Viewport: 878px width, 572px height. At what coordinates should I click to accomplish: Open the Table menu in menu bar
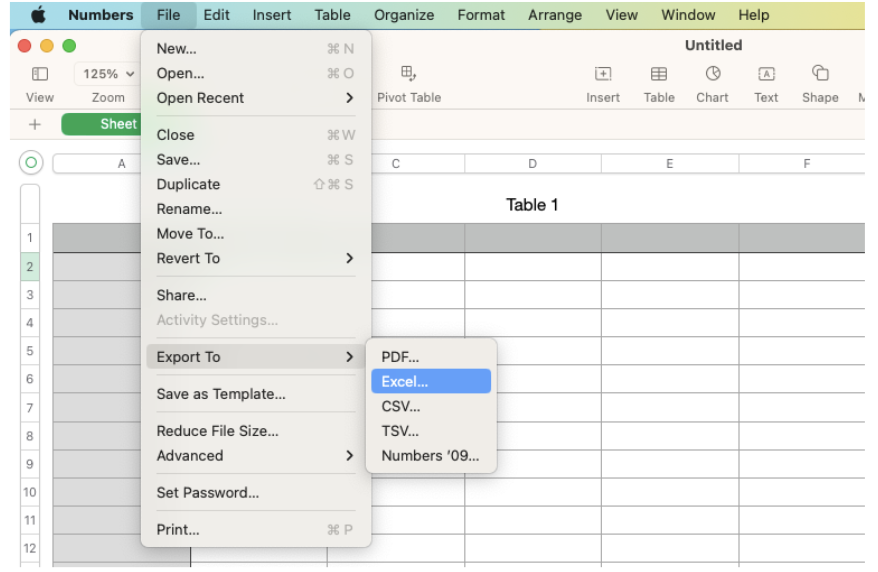332,15
